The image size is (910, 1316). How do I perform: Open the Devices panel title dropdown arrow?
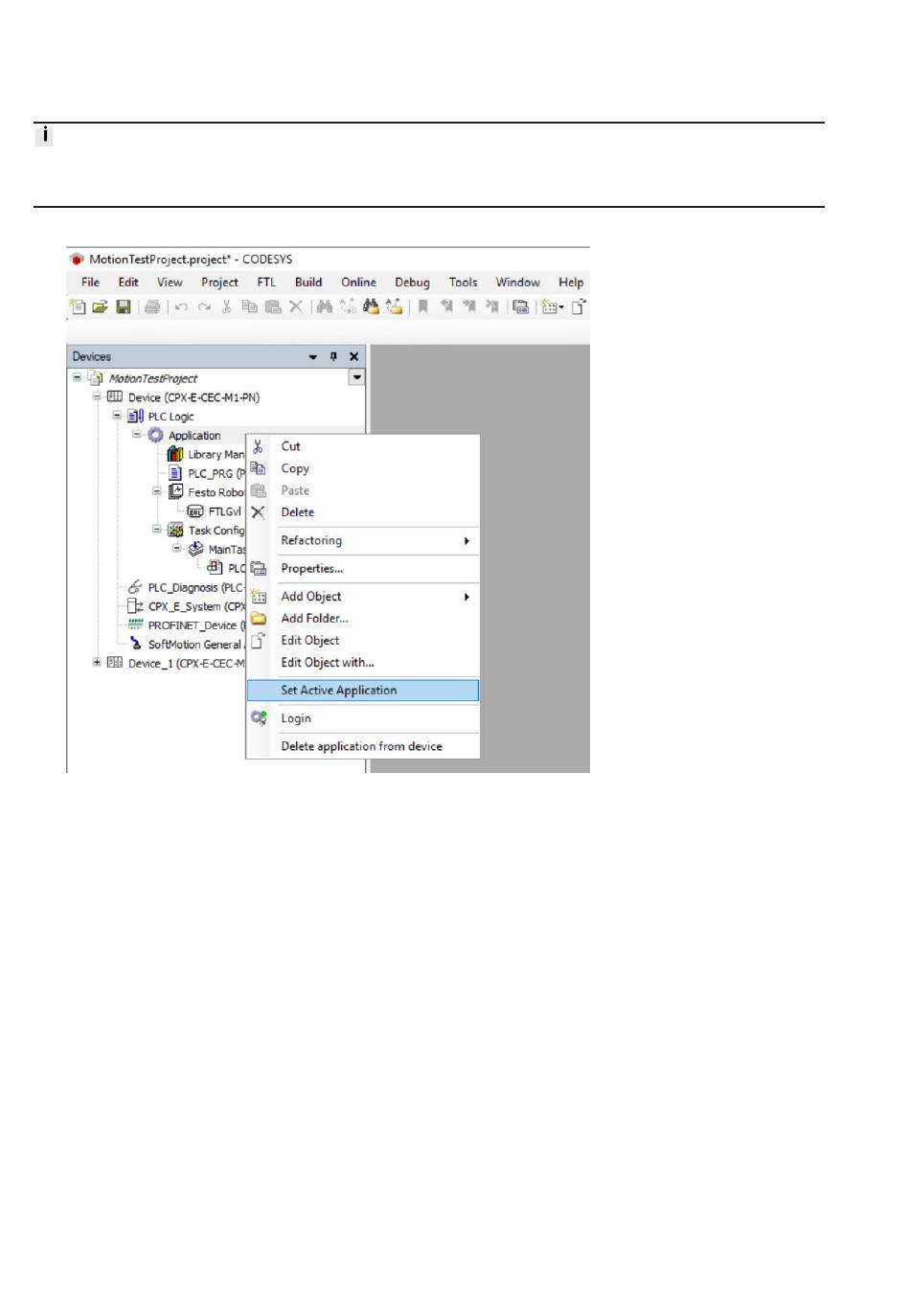(x=312, y=356)
